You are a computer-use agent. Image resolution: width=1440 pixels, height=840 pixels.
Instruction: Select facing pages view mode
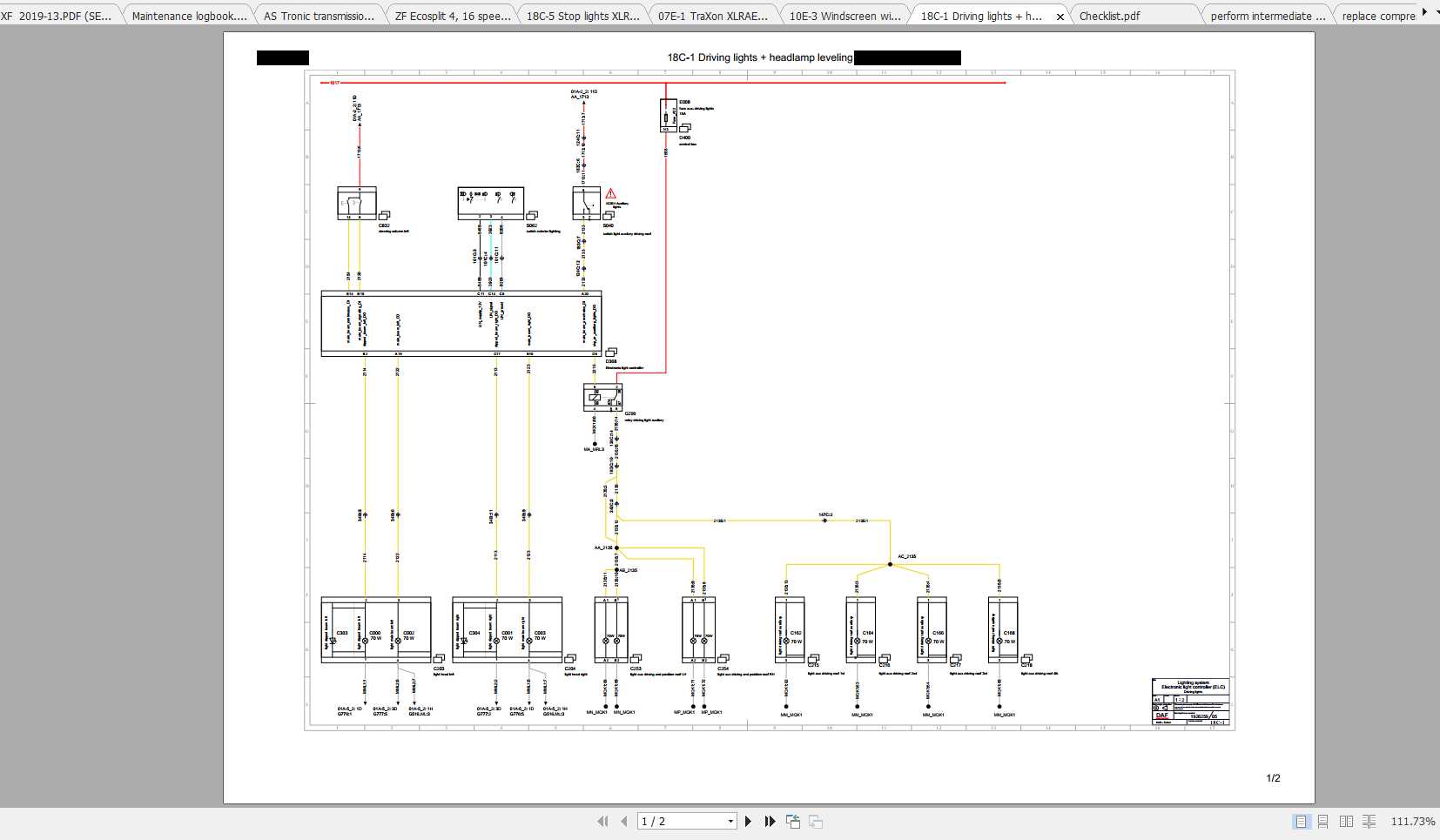[1348, 821]
